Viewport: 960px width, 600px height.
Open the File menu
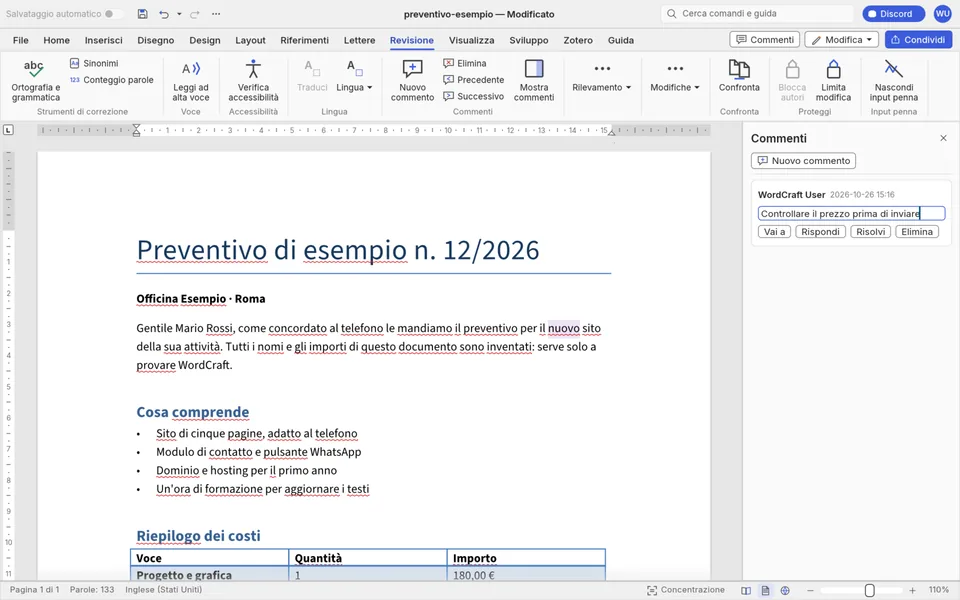[x=21, y=40]
